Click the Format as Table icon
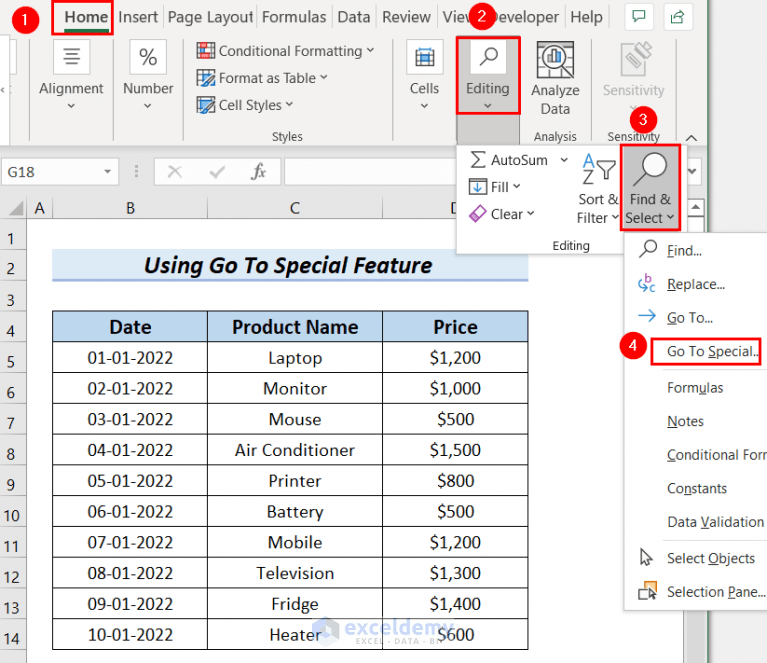Screen dimensions: 767x663 click(x=205, y=78)
